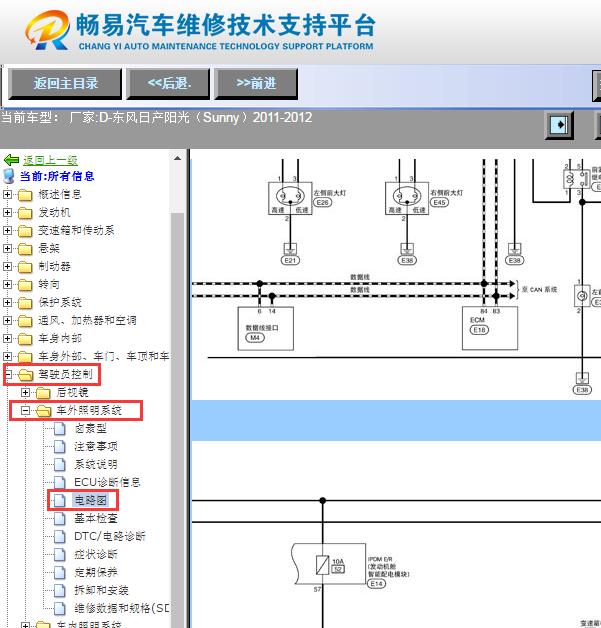Image resolution: width=601 pixels, height=628 pixels.
Task: Select the 车外照明系统 tree item
Action: (89, 411)
